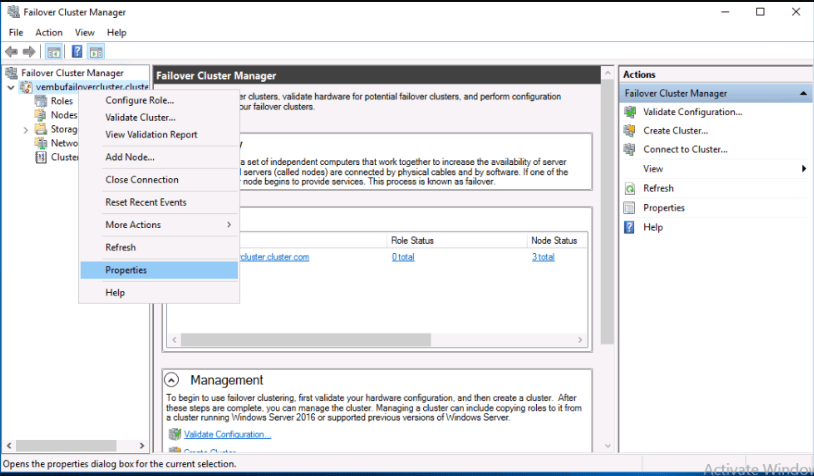Viewport: 814px width, 476px height.
Task: Choose Reset Recent Events in context menu
Action: coord(159,202)
